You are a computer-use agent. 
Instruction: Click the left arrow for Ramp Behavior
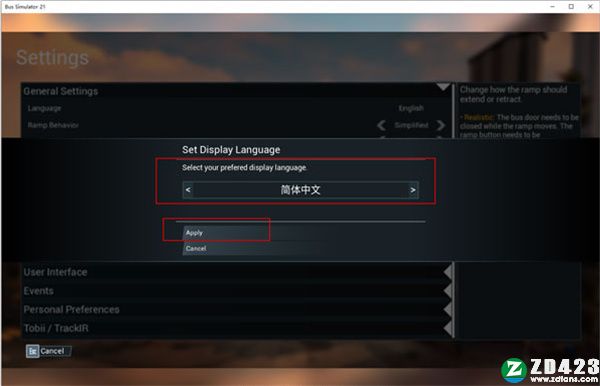(x=381, y=125)
